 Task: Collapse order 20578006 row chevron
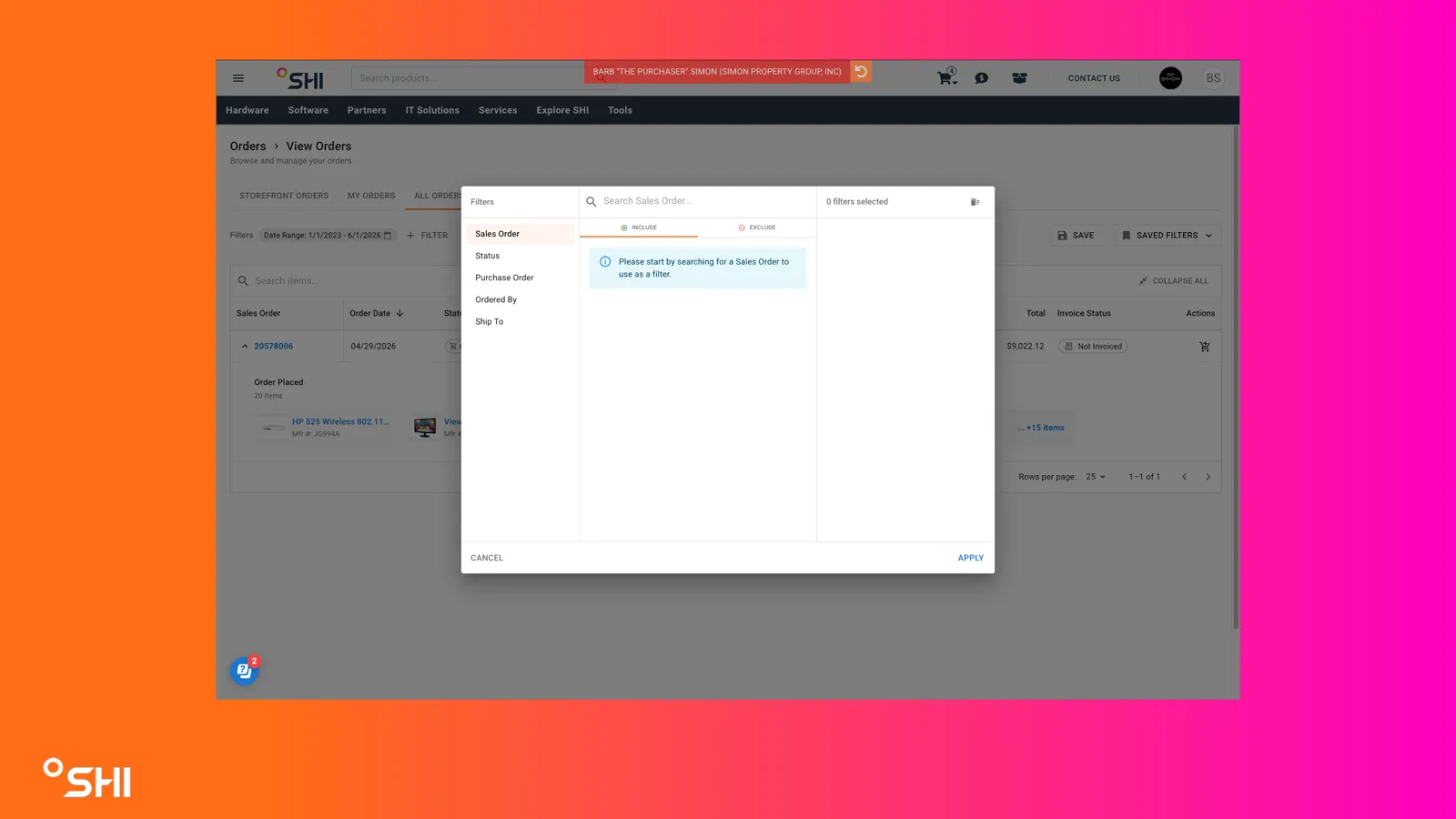tap(244, 347)
